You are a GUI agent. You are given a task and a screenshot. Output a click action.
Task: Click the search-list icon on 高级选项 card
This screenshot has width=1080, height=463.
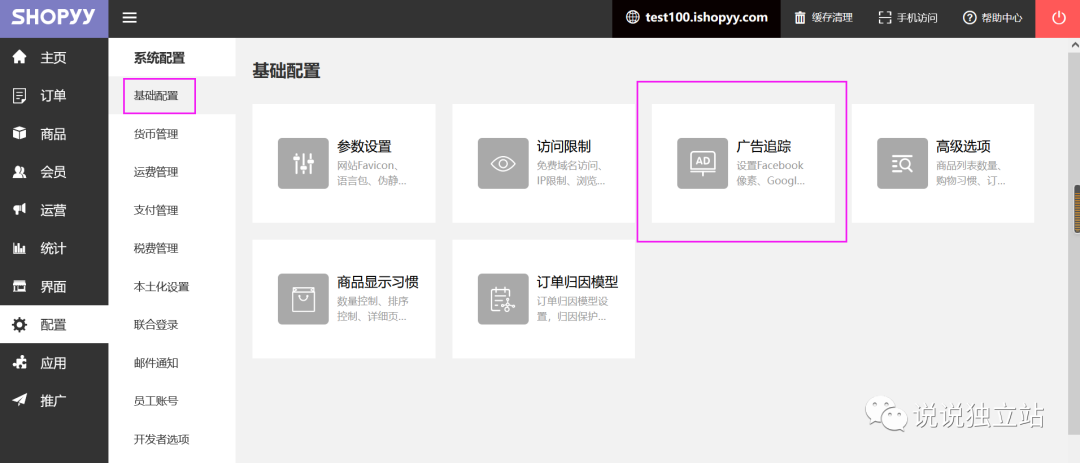[902, 163]
